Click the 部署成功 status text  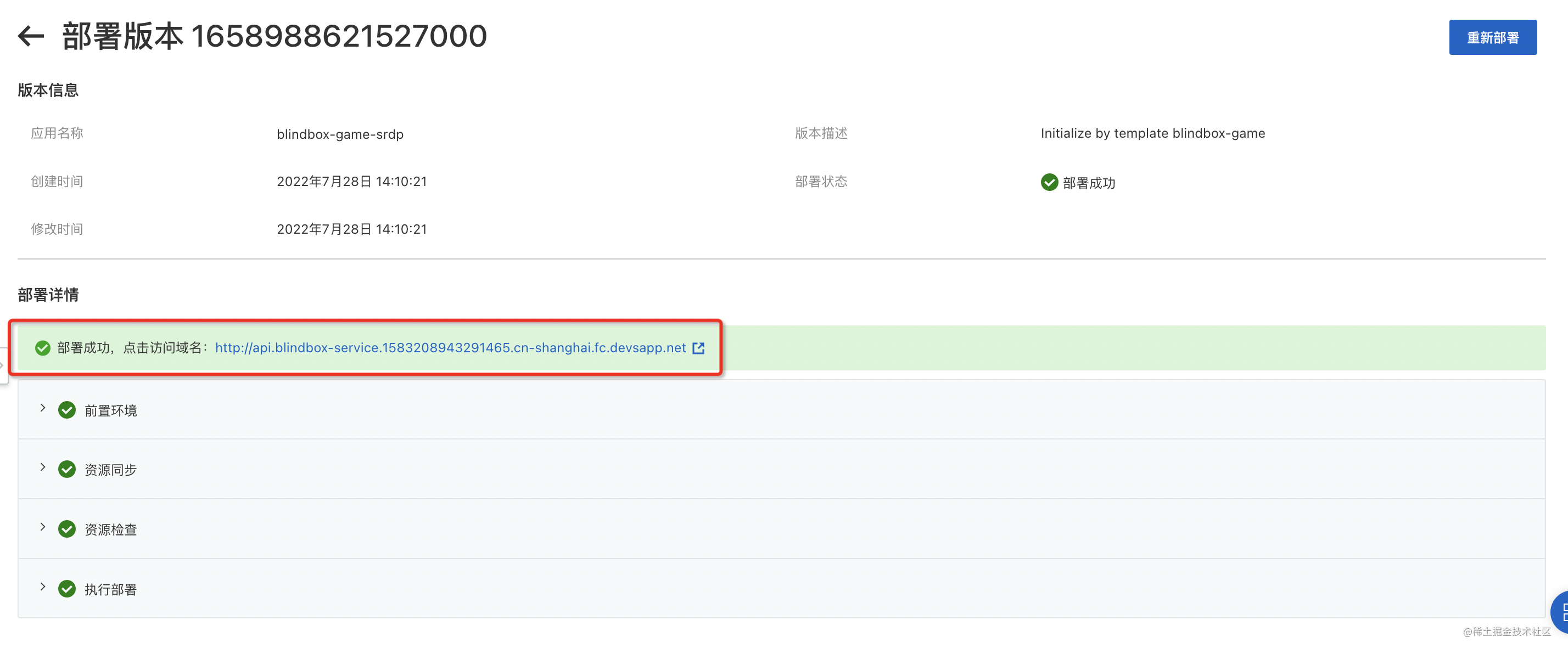pyautogui.click(x=1089, y=183)
